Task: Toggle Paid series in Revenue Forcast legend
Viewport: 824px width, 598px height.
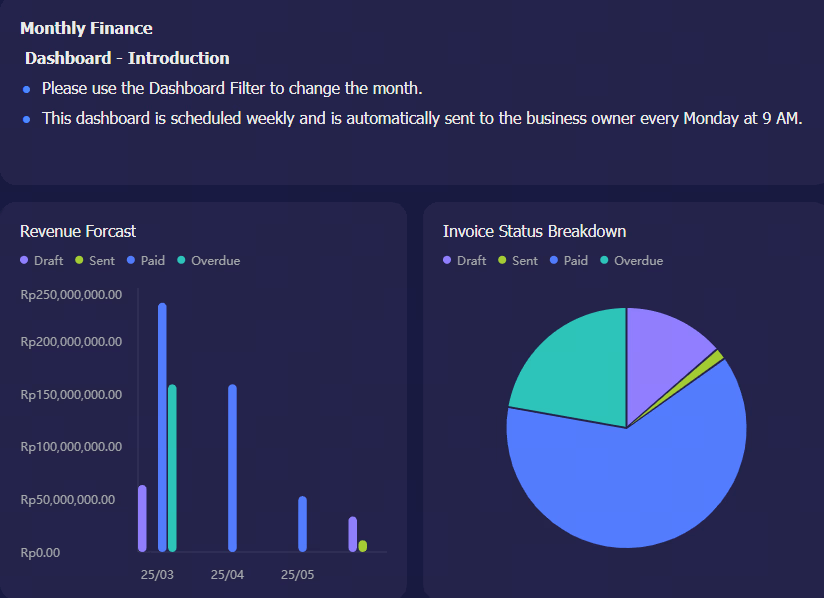Action: click(x=146, y=261)
